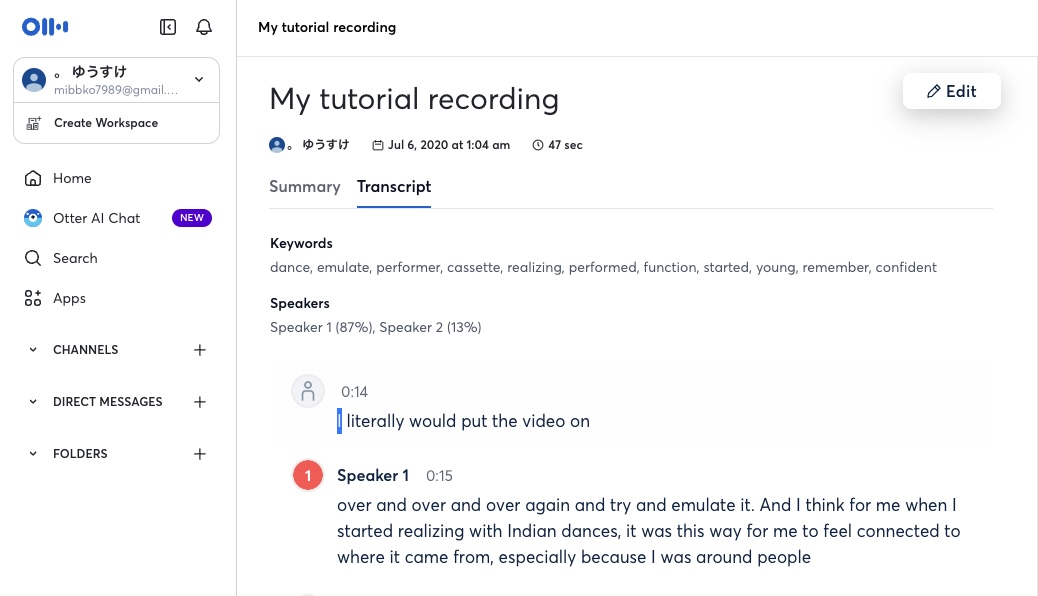
Task: Click Speaker 2 (13%) in Speakers
Action: tap(430, 327)
